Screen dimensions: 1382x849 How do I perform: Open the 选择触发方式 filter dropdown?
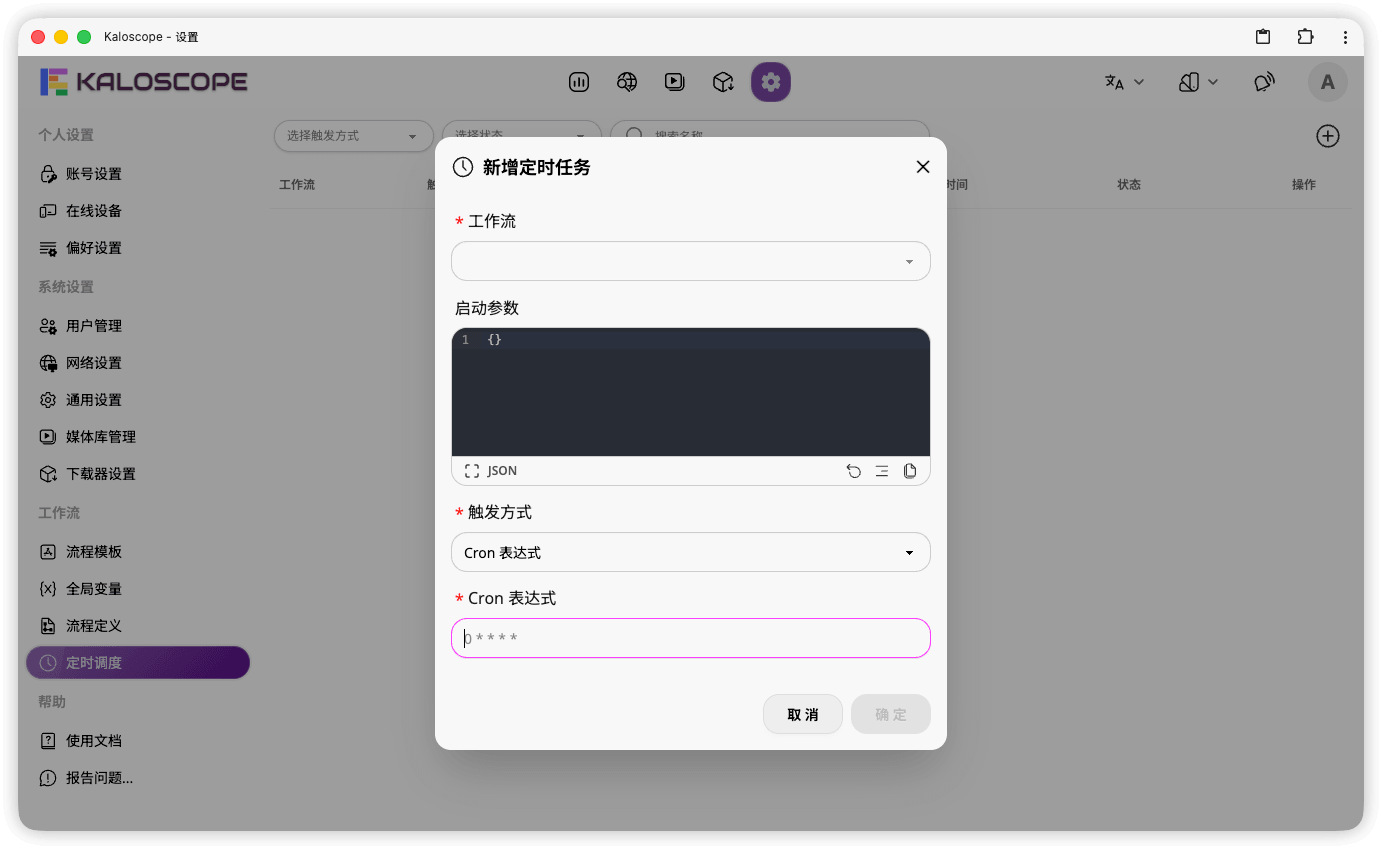(353, 136)
